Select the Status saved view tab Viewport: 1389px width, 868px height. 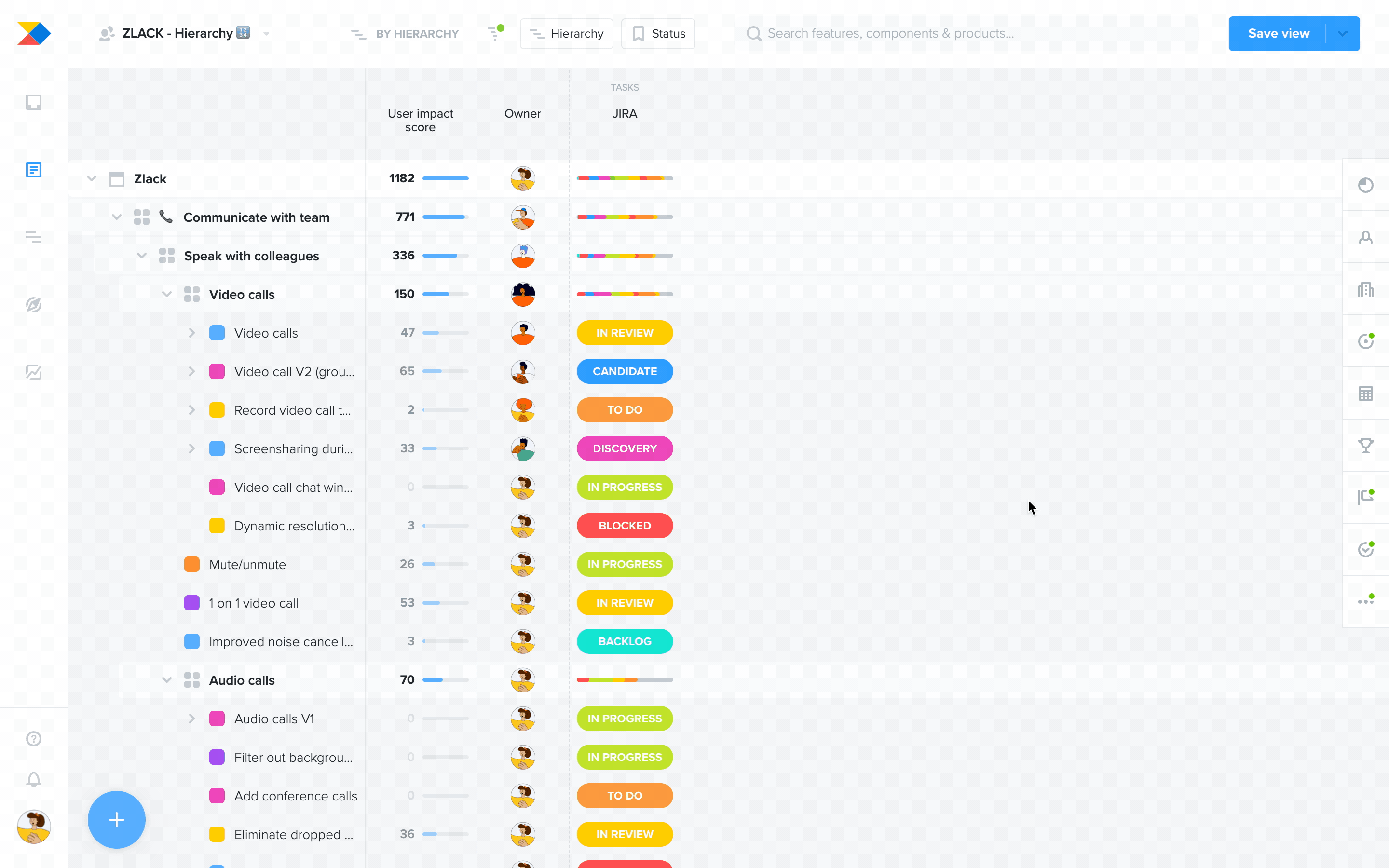658,34
